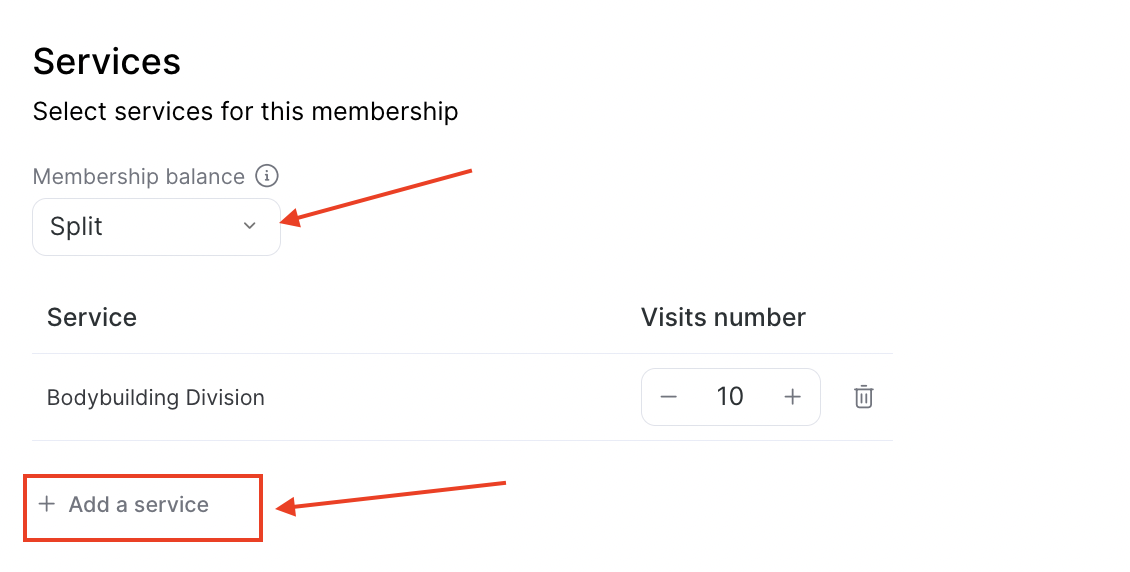This screenshot has width=1130, height=572.
Task: Click the Services section heading
Action: click(107, 61)
